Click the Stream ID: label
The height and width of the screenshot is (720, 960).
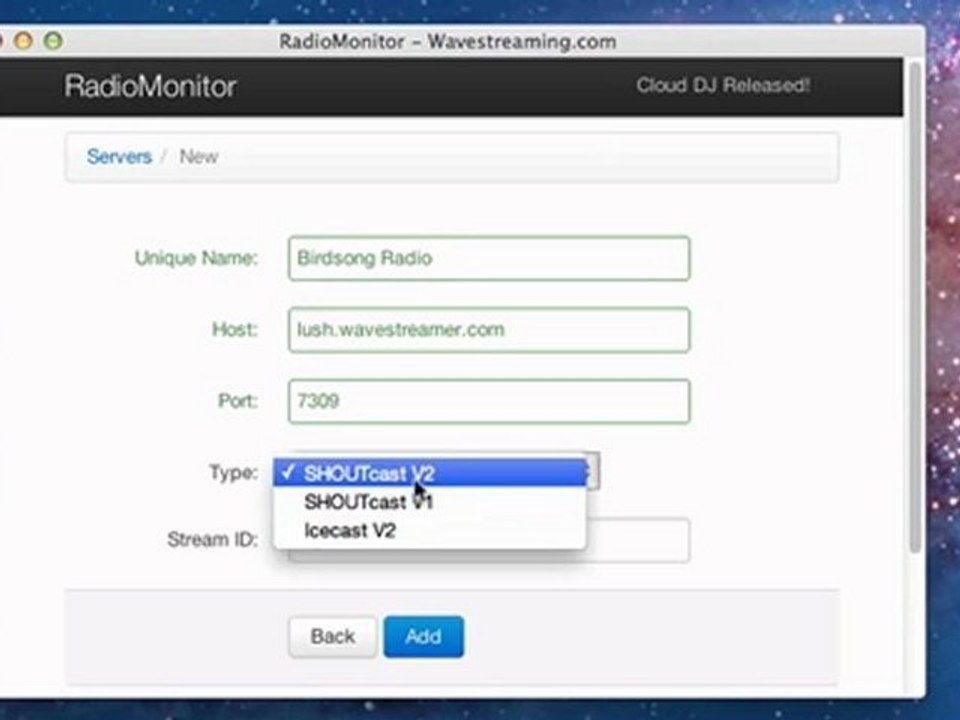(x=212, y=539)
